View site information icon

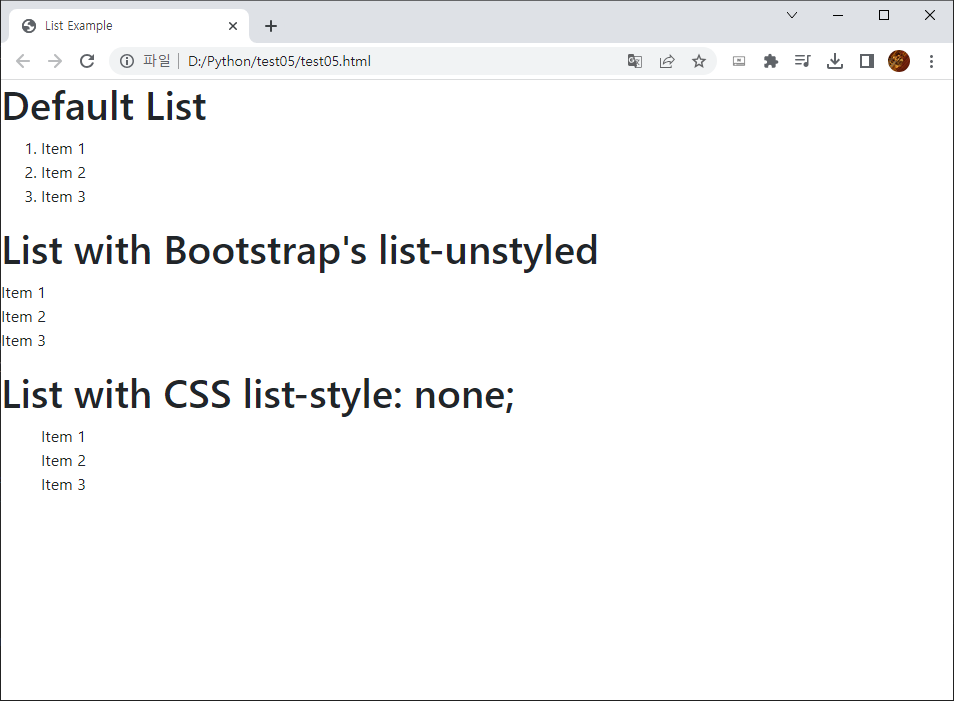[127, 61]
